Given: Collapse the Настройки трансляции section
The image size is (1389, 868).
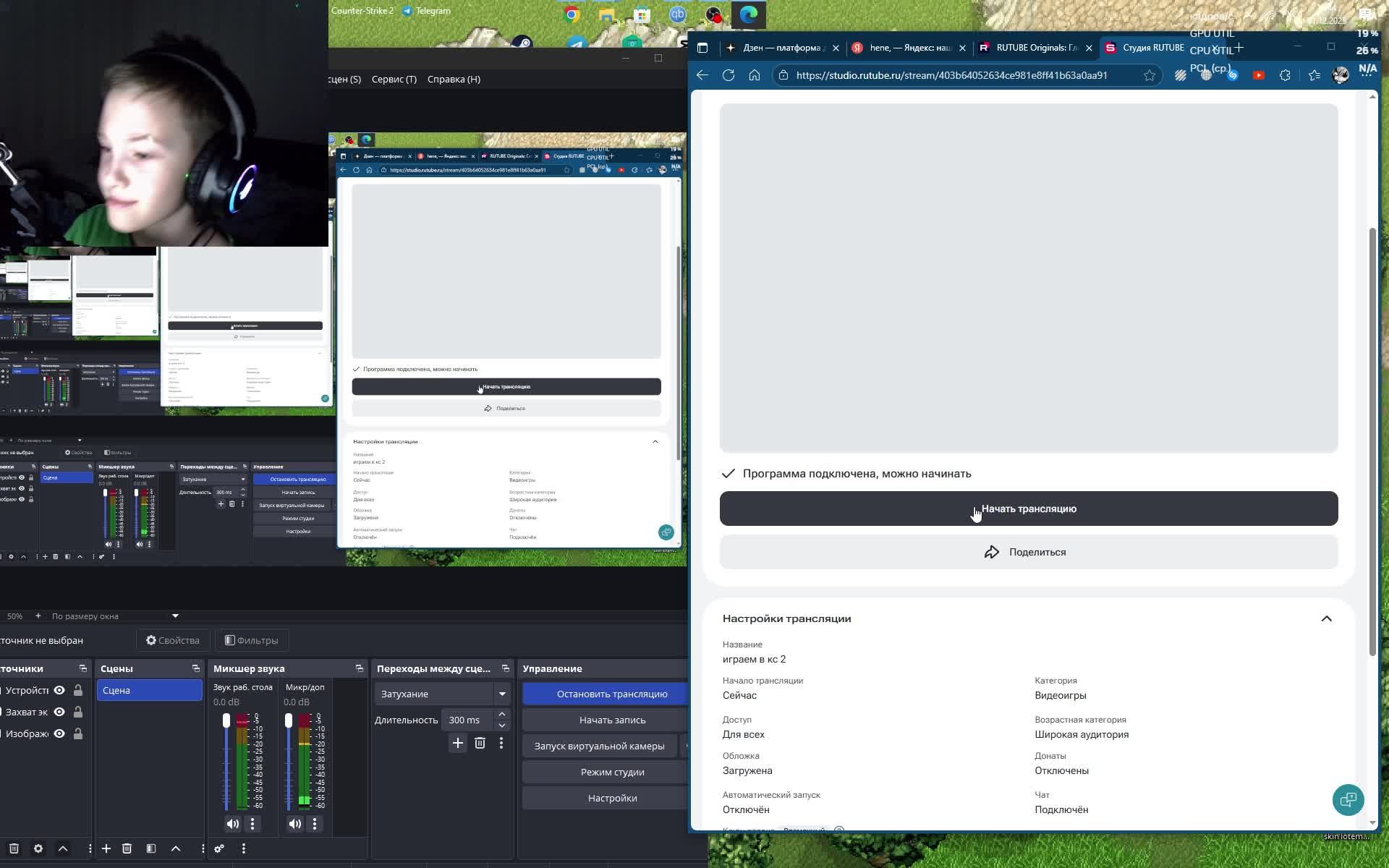Looking at the screenshot, I should coord(1326,618).
